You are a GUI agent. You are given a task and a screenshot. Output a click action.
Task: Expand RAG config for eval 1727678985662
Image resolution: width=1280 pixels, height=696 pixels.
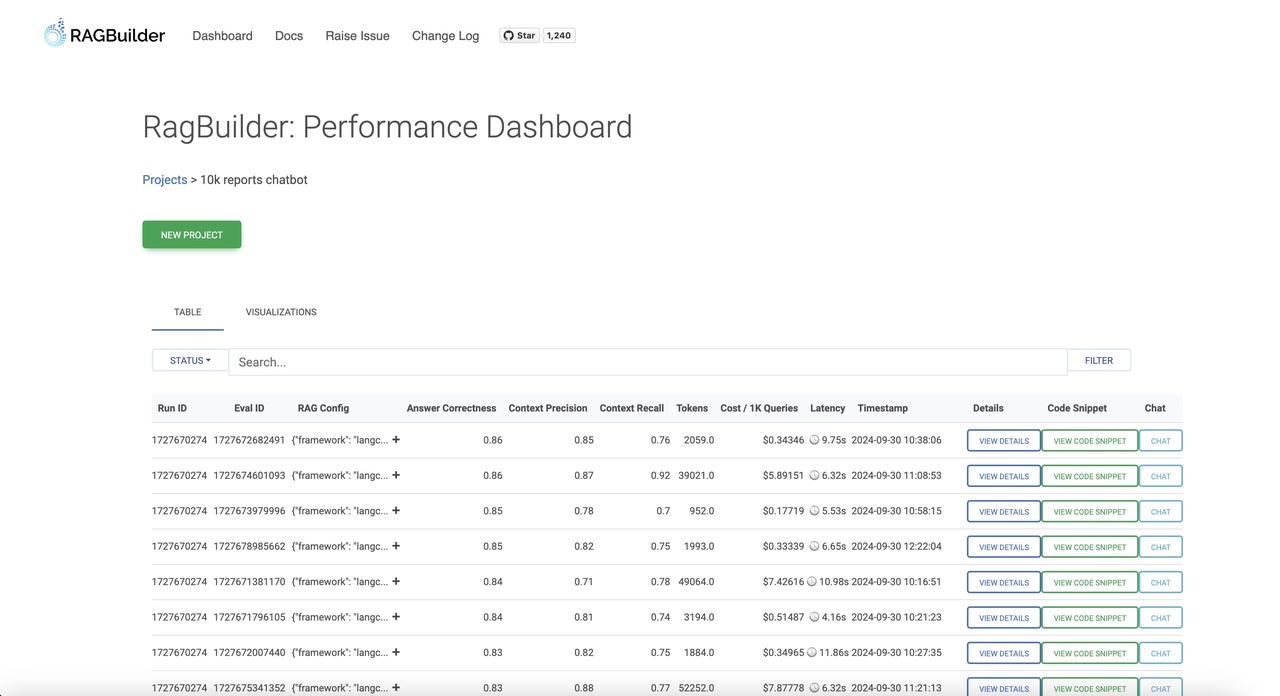pyautogui.click(x=396, y=546)
